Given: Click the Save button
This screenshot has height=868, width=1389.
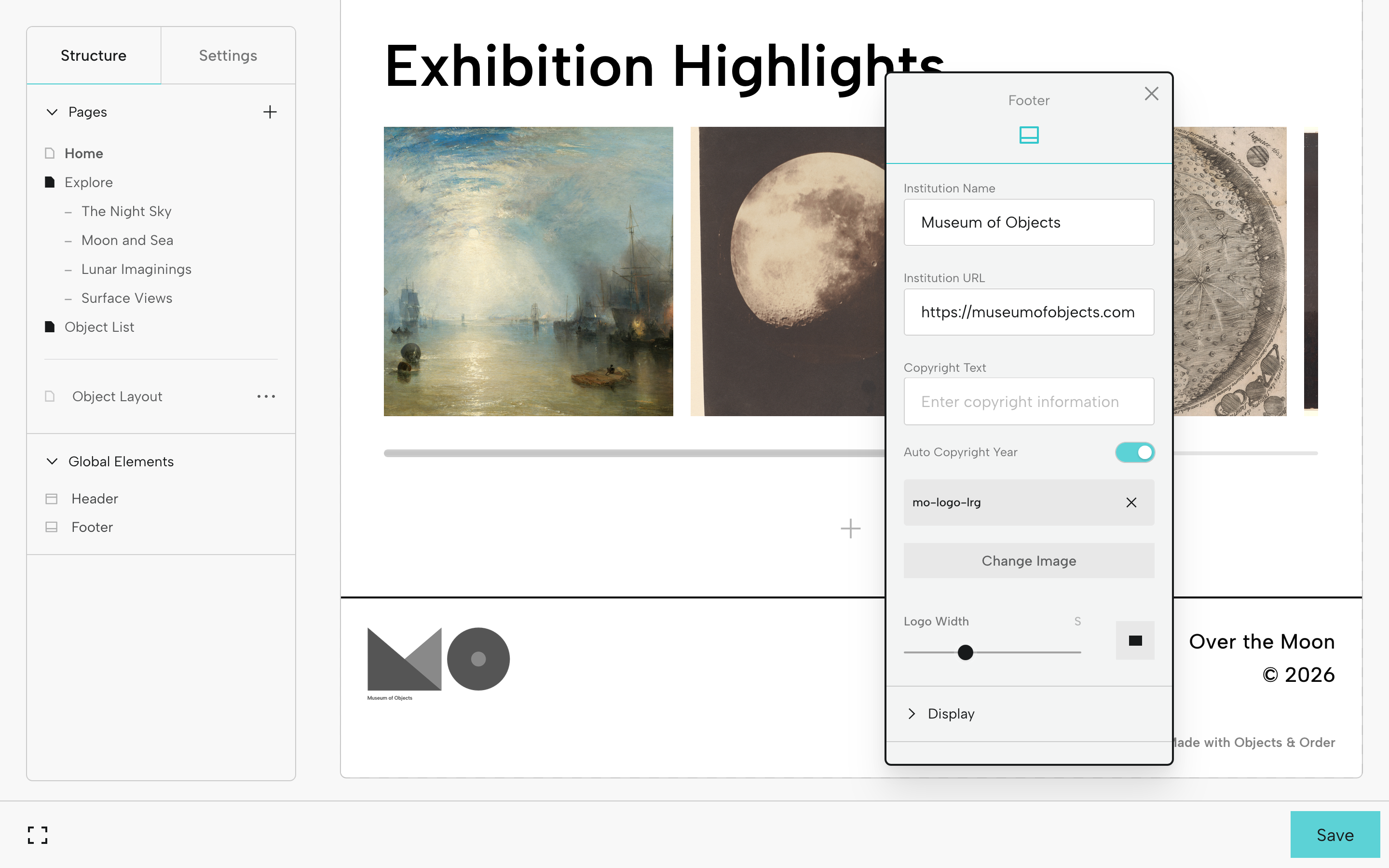Looking at the screenshot, I should click(1335, 835).
